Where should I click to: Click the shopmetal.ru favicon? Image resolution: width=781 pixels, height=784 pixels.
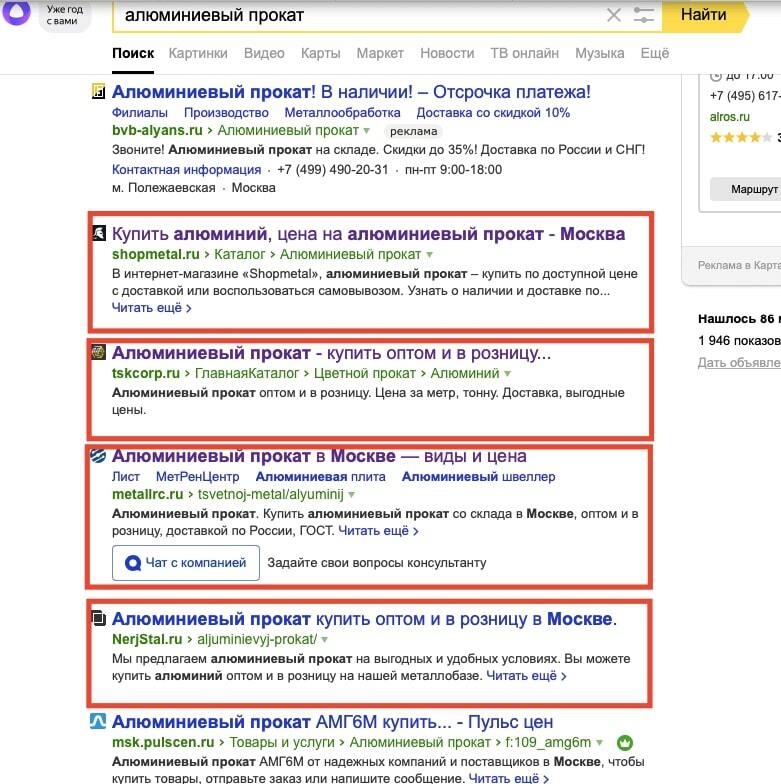point(98,234)
